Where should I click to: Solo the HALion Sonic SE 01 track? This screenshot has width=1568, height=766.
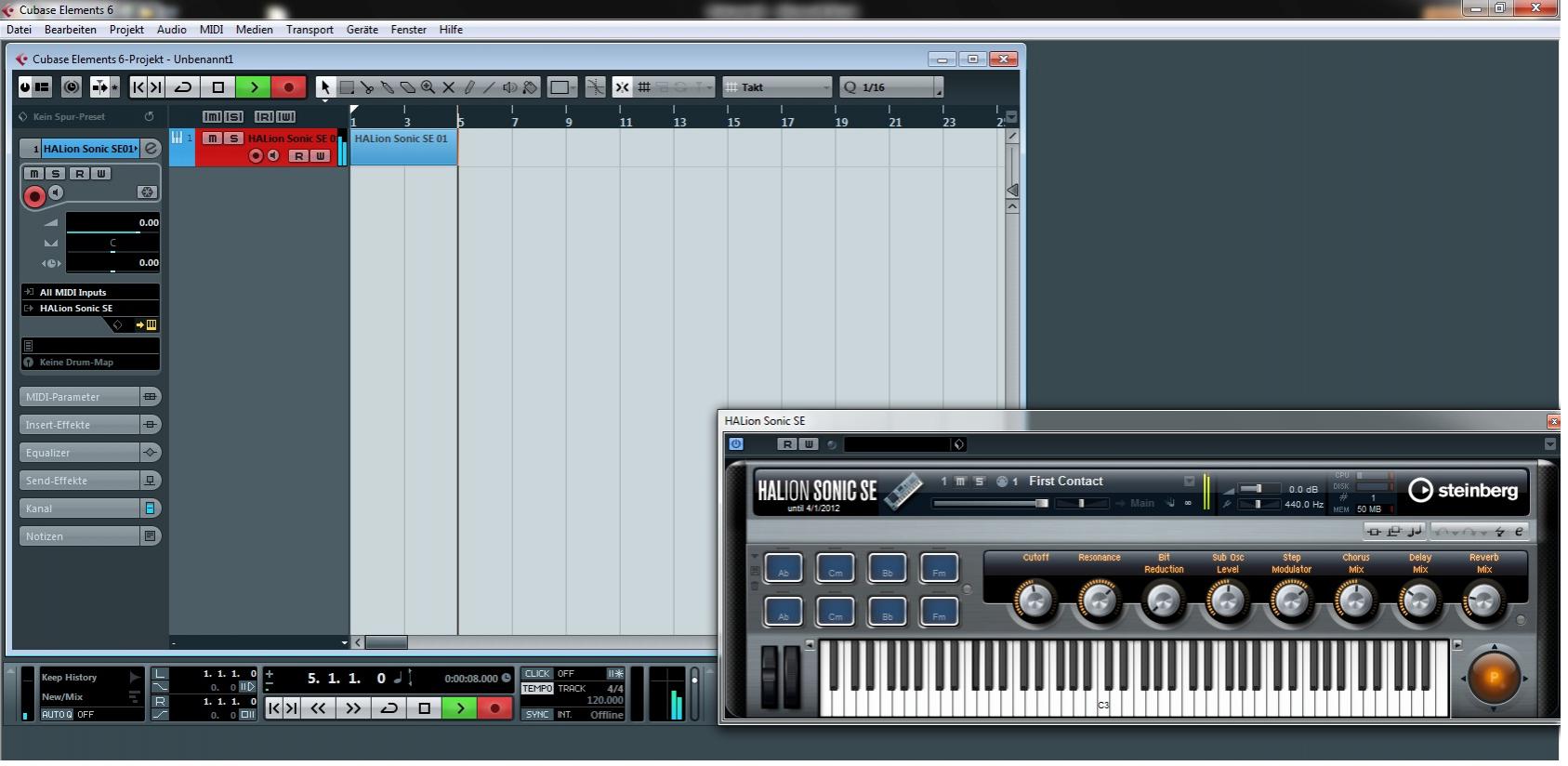click(x=233, y=139)
